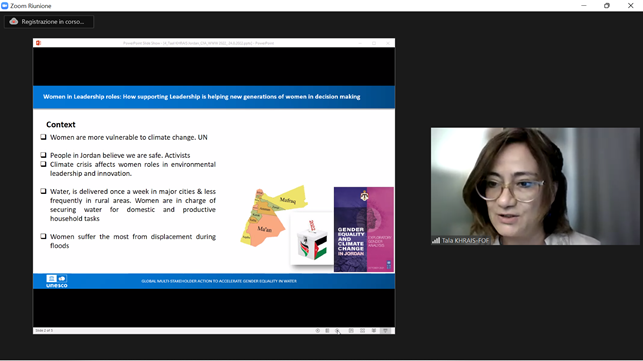Minimize the PowerPoint Slide Show window
Screen dimensions: 643x361
pyautogui.click(x=360, y=43)
